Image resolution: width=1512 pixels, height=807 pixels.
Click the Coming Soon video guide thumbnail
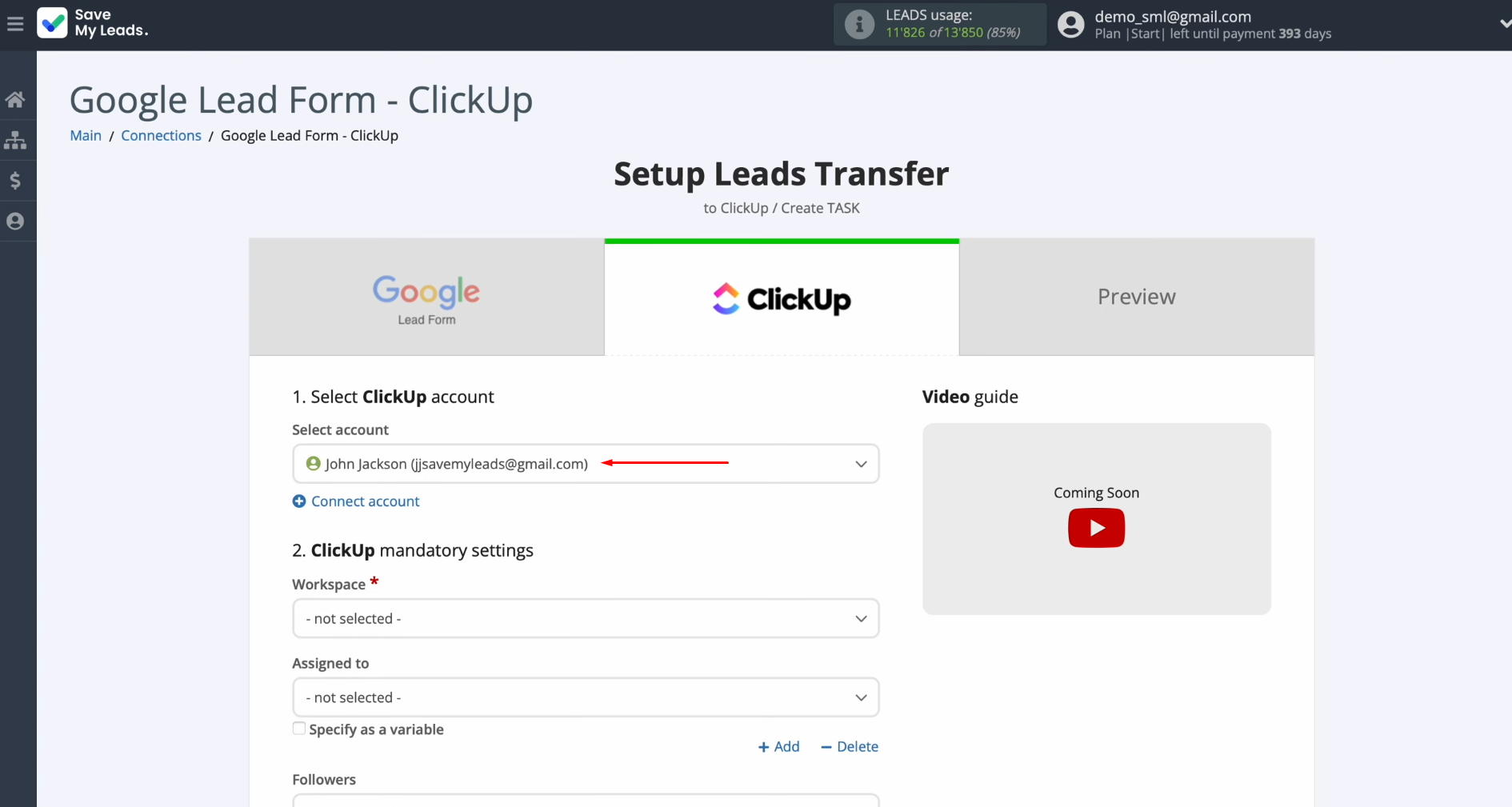[x=1096, y=519]
